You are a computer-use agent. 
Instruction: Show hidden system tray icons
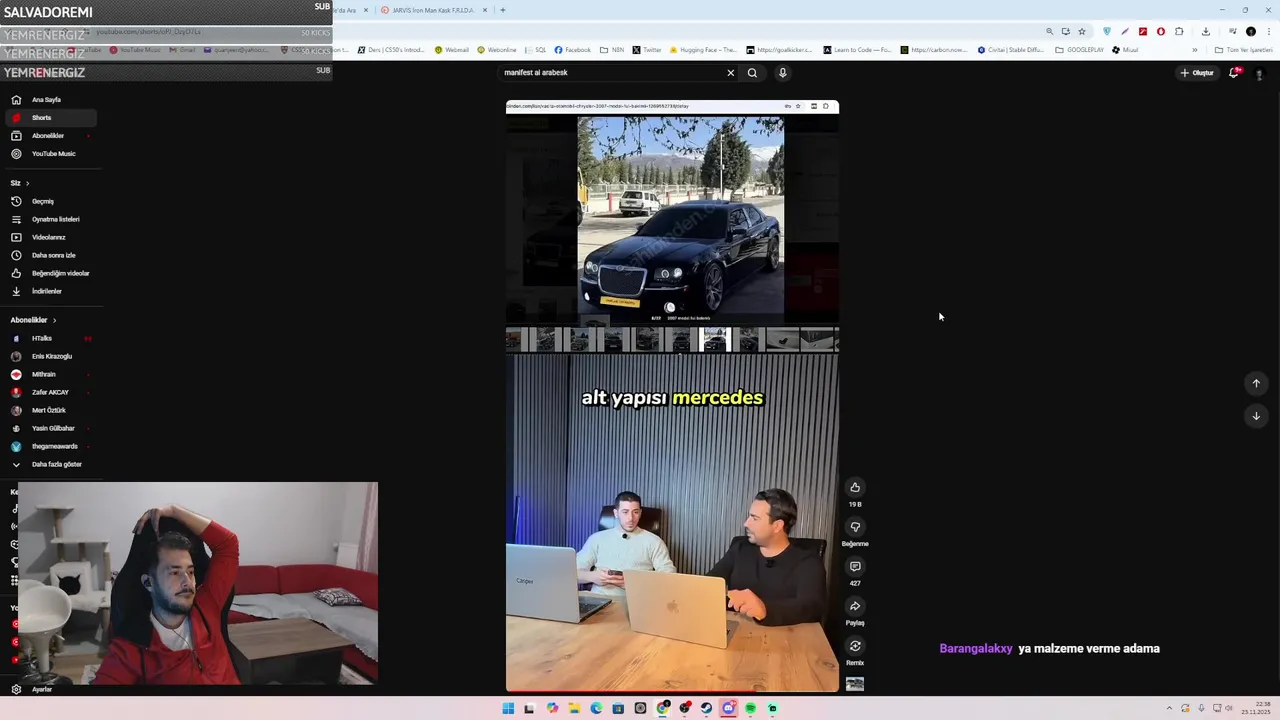[1168, 708]
